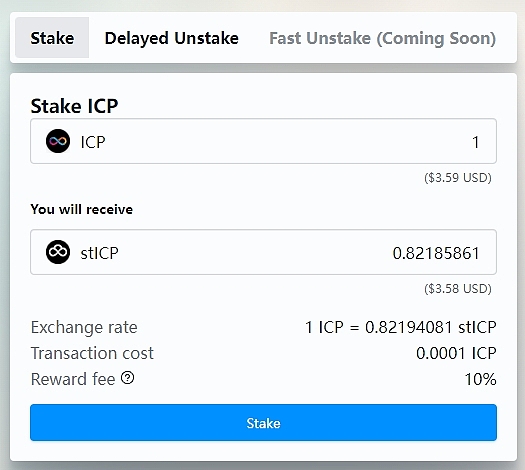Viewport: 525px width, 470px height.
Task: Select the ($3.58 USD) value text
Action: (458, 289)
